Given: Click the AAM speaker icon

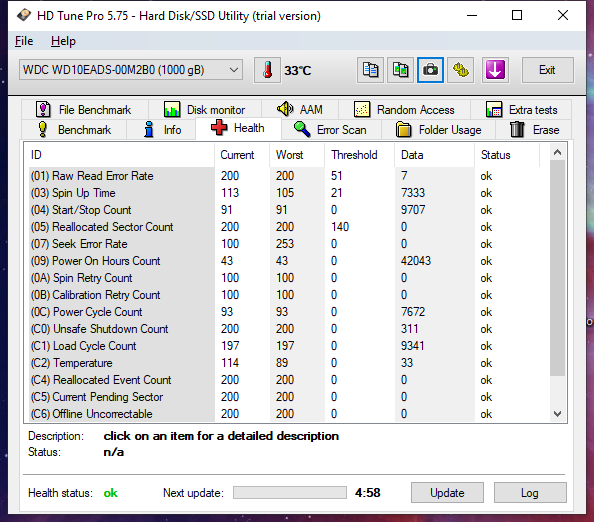Looking at the screenshot, I should pyautogui.click(x=285, y=109).
